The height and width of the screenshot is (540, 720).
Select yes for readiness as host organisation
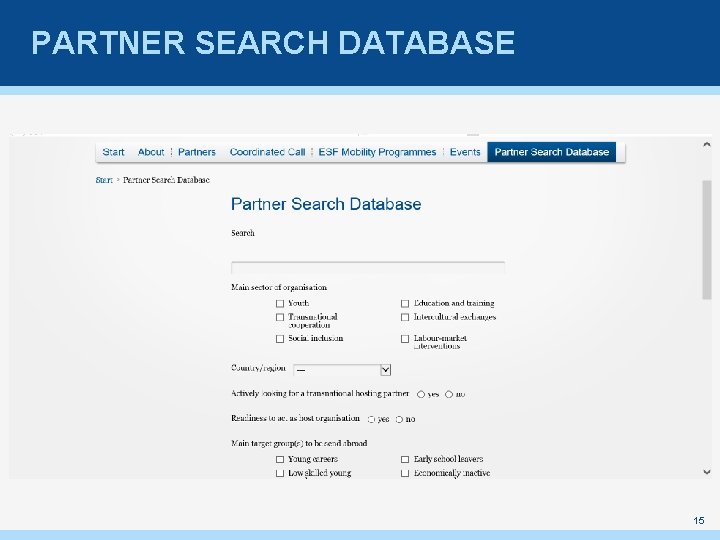coord(371,420)
